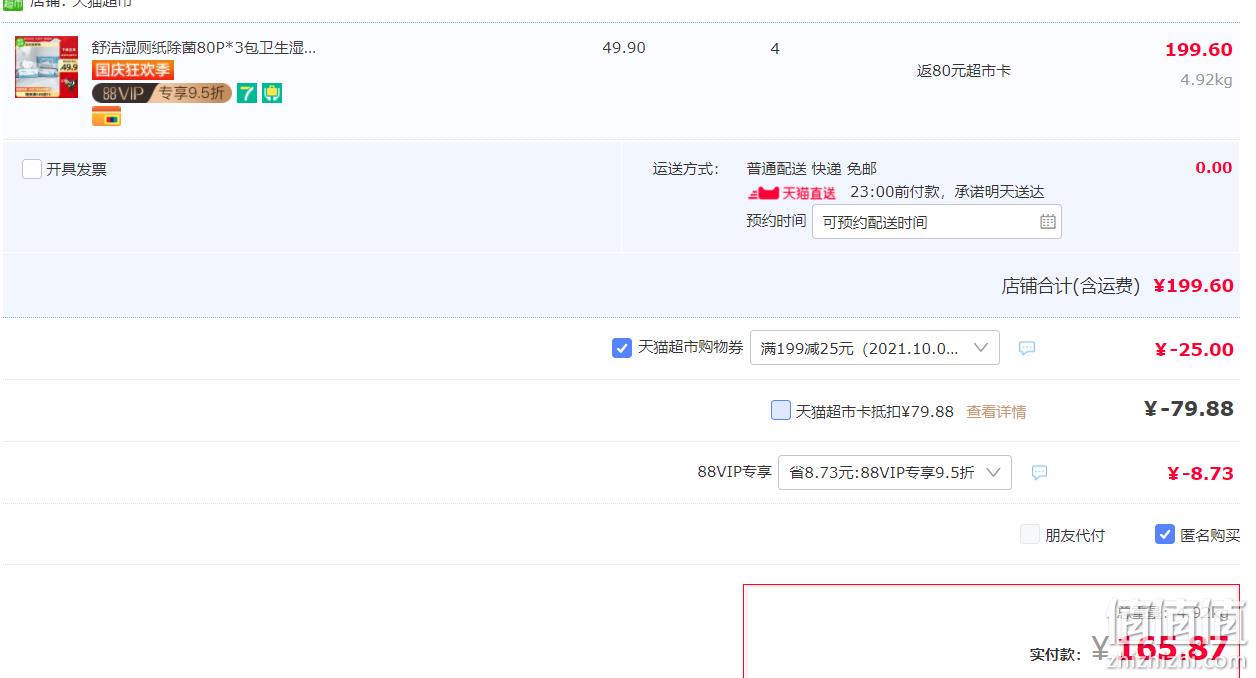Click the green 7-day return icon
The image size is (1256, 678).
click(247, 93)
